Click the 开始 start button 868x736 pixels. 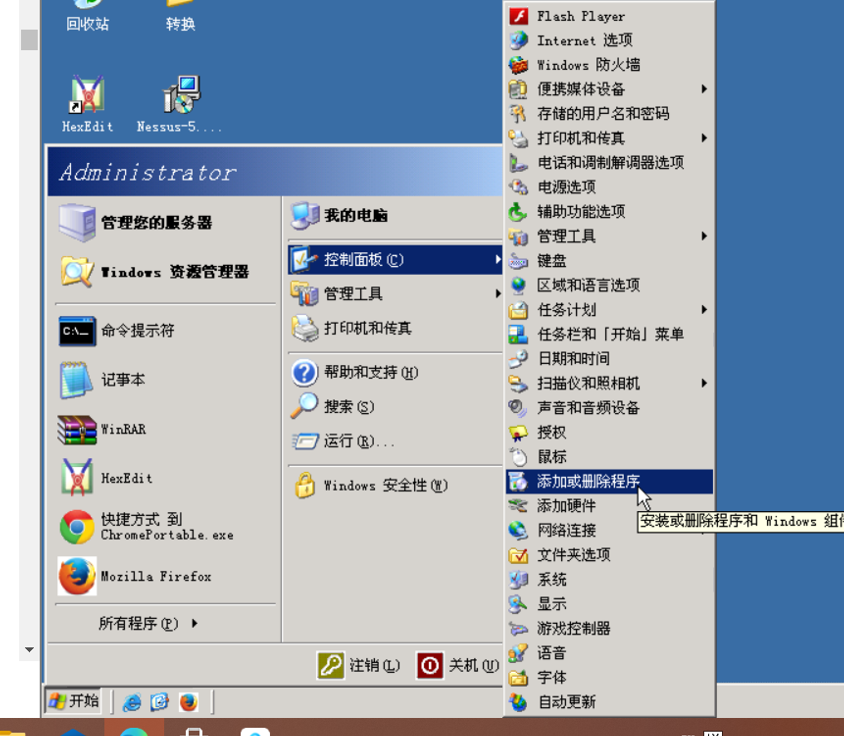click(74, 702)
